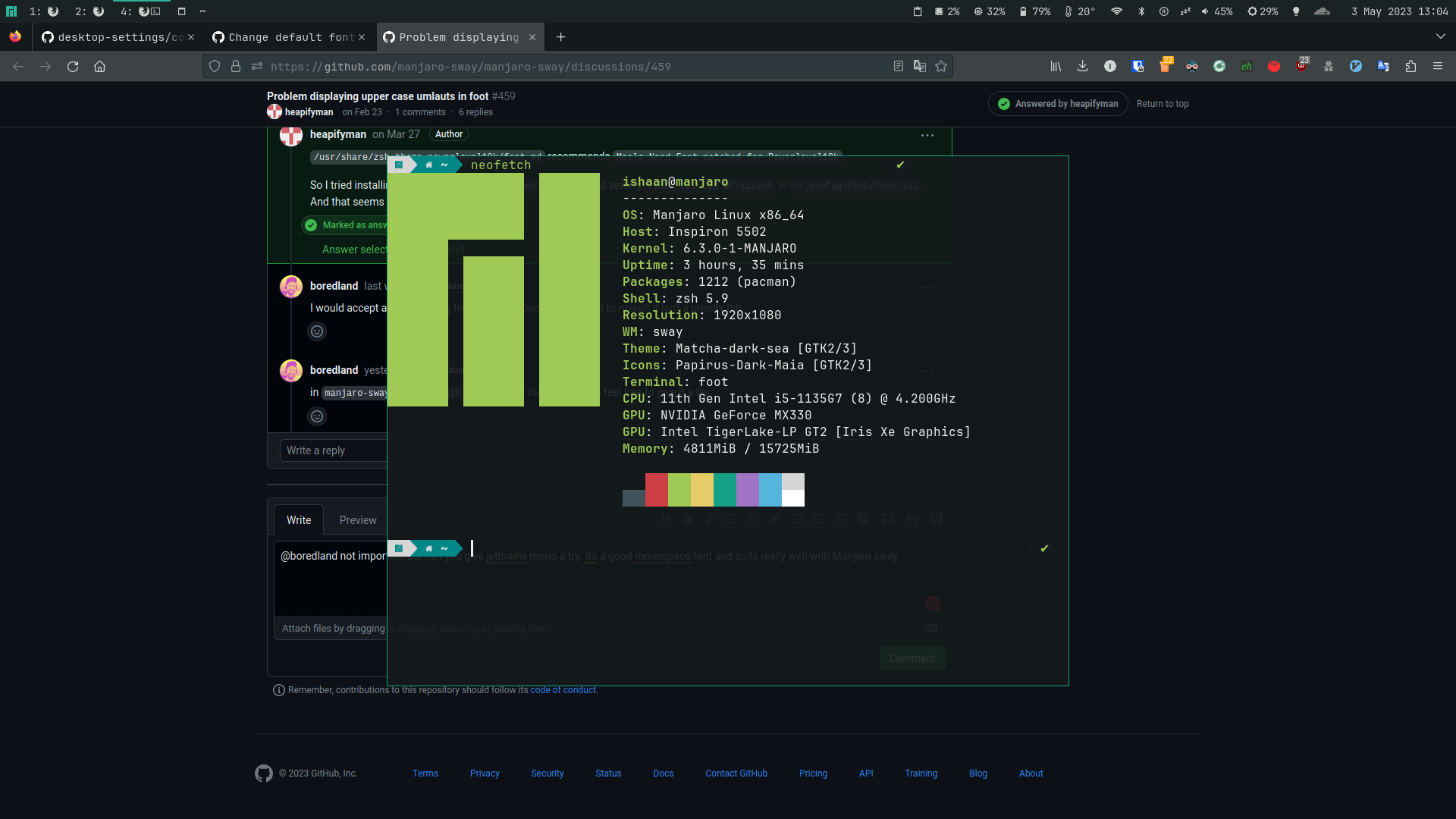Add a hyperlink using the link icon

pos(776,519)
